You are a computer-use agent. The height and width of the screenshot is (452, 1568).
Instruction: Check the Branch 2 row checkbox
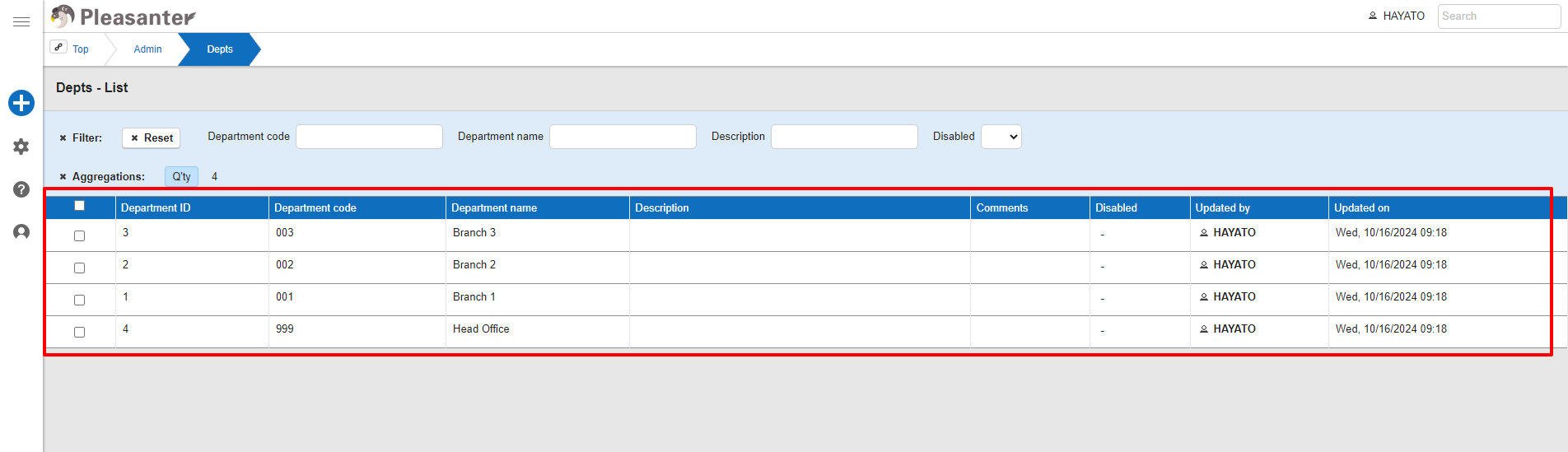(79, 268)
